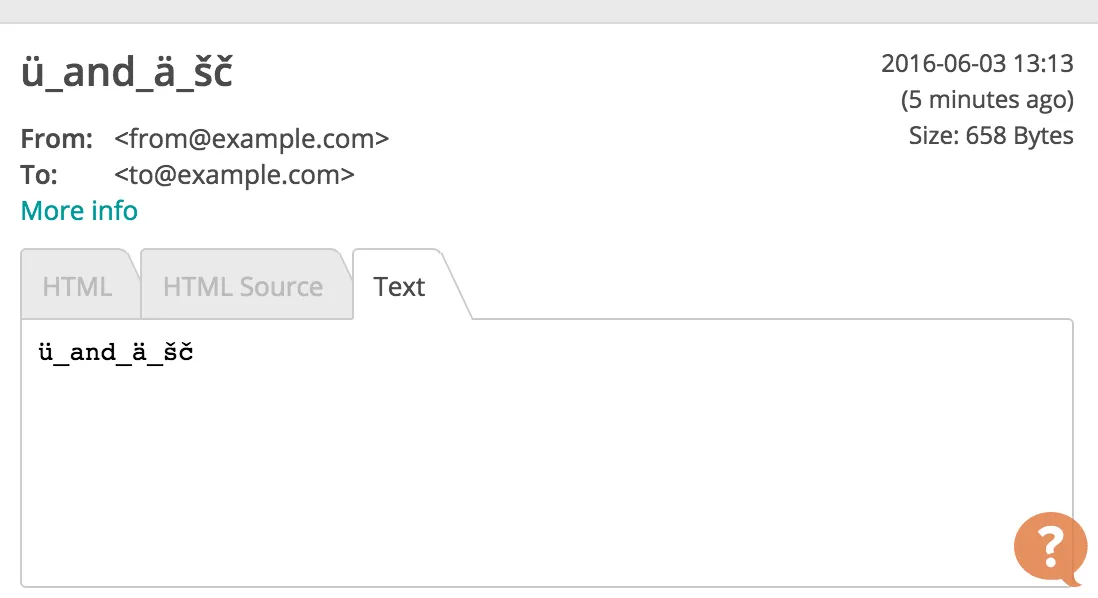The height and width of the screenshot is (598, 1098).
Task: Expand the More info link
Action: pyautogui.click(x=79, y=211)
